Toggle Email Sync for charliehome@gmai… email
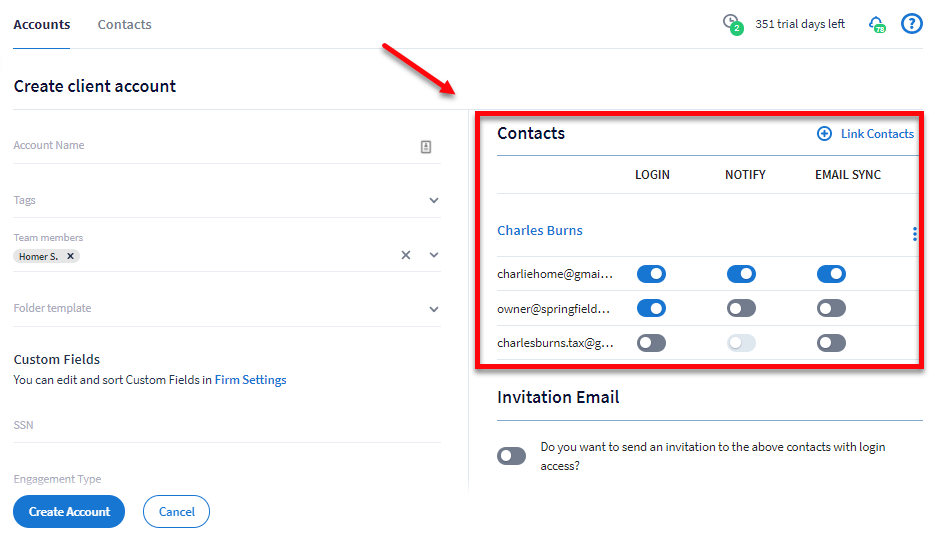This screenshot has height=543, width=931. click(x=831, y=274)
